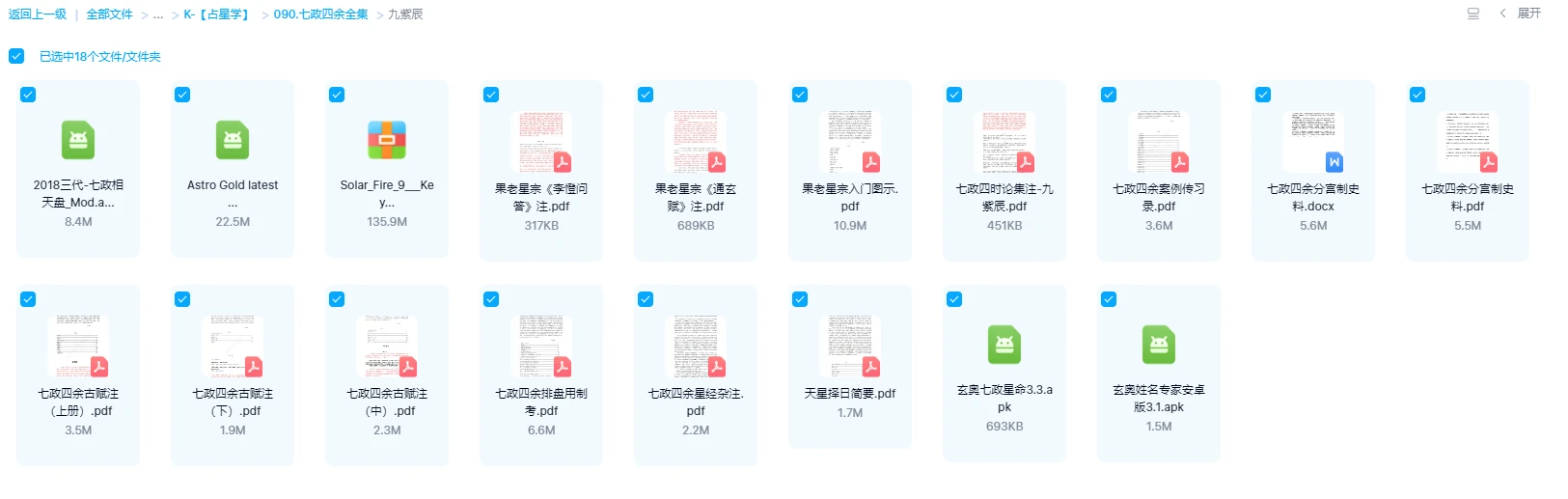Open 七政四时论集注-九紫辰.pdf thumbnail
This screenshot has height=499, width=1568.
[1004, 142]
